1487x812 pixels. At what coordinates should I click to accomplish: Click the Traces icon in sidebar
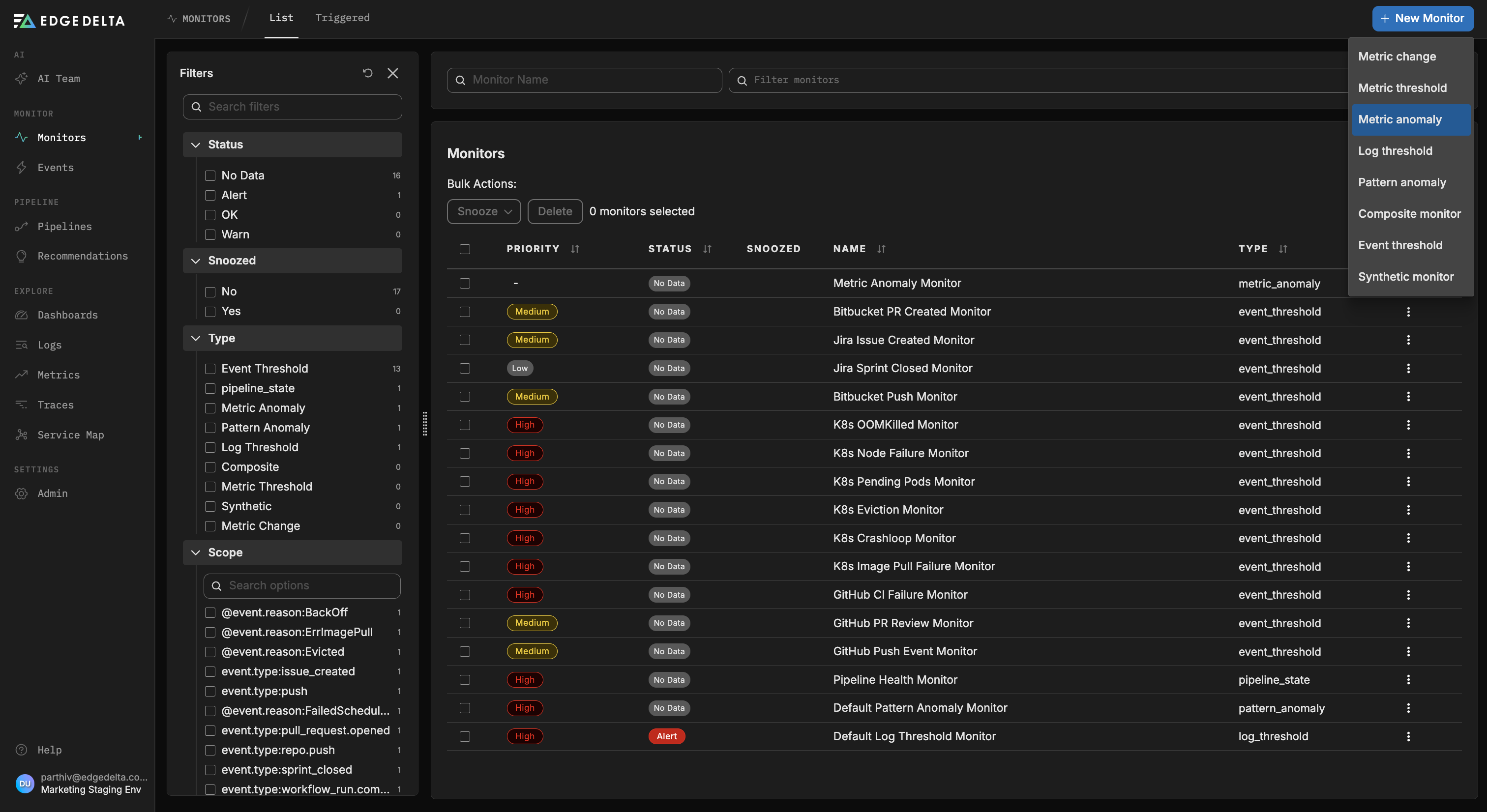[21, 405]
